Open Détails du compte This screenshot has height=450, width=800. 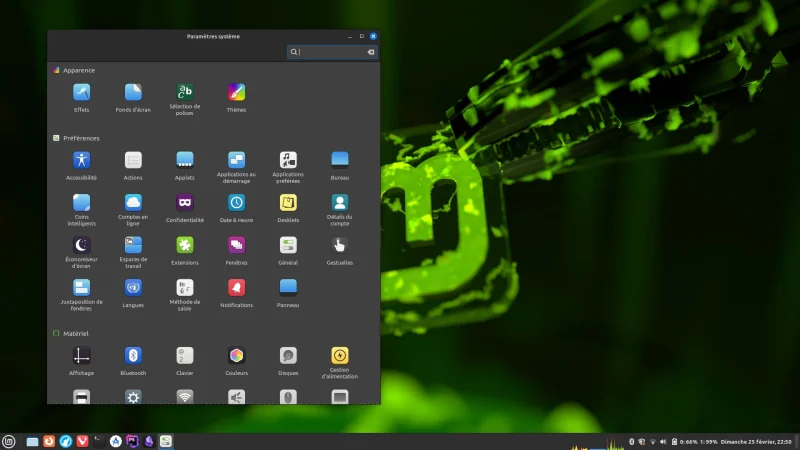[340, 210]
